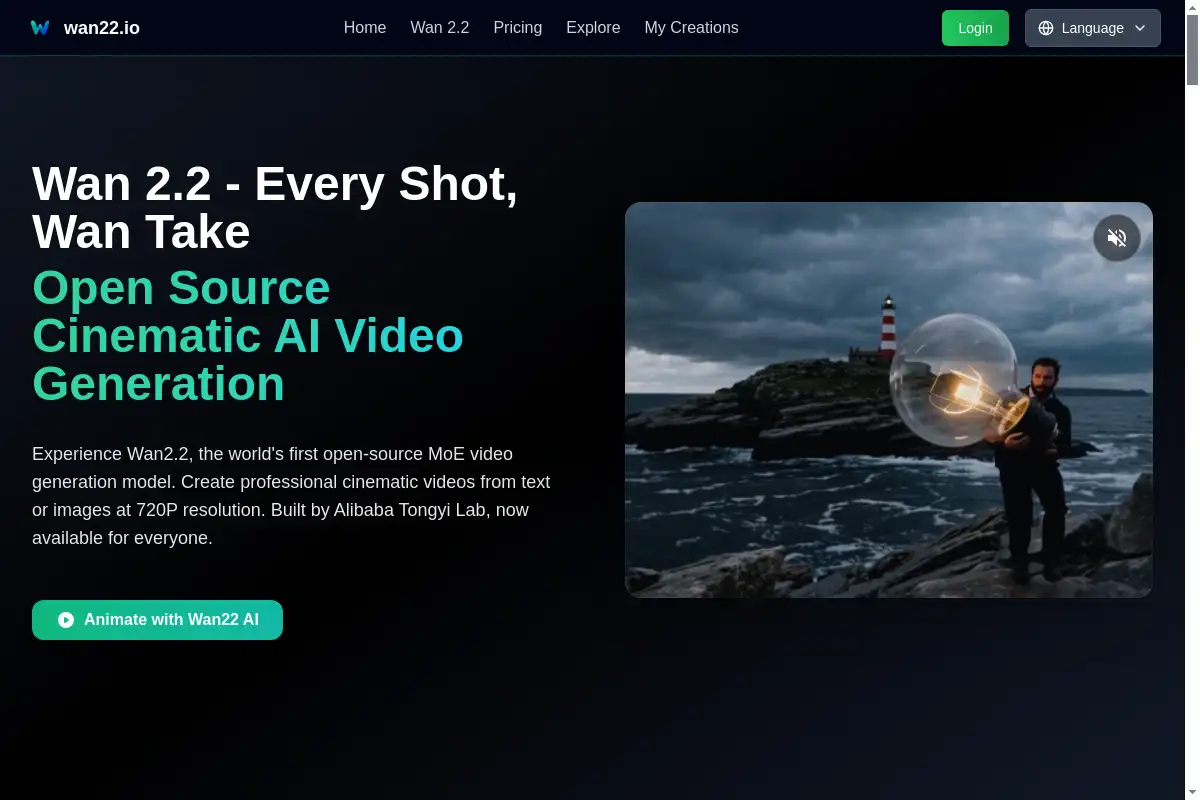Click Animate with Wan22 AI button
The image size is (1200, 800).
(x=157, y=620)
